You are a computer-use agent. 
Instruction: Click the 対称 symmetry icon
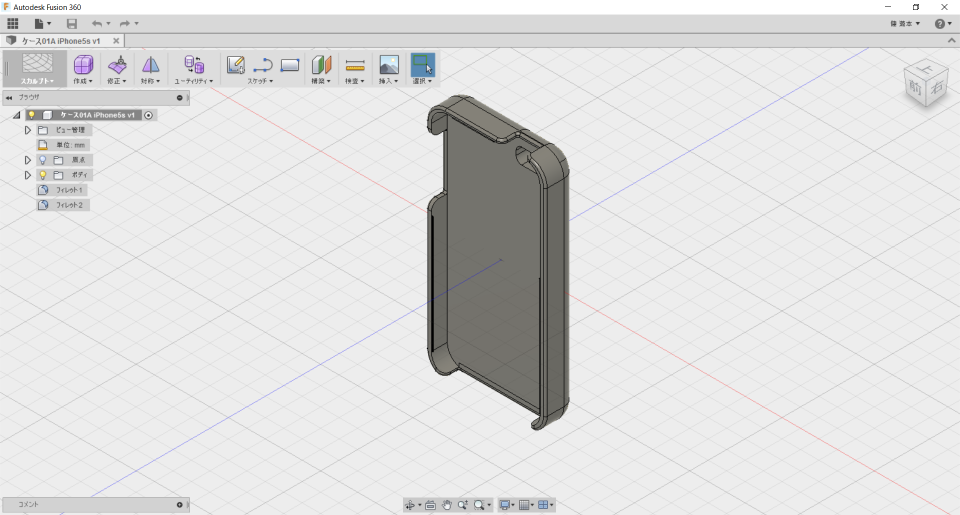click(151, 64)
